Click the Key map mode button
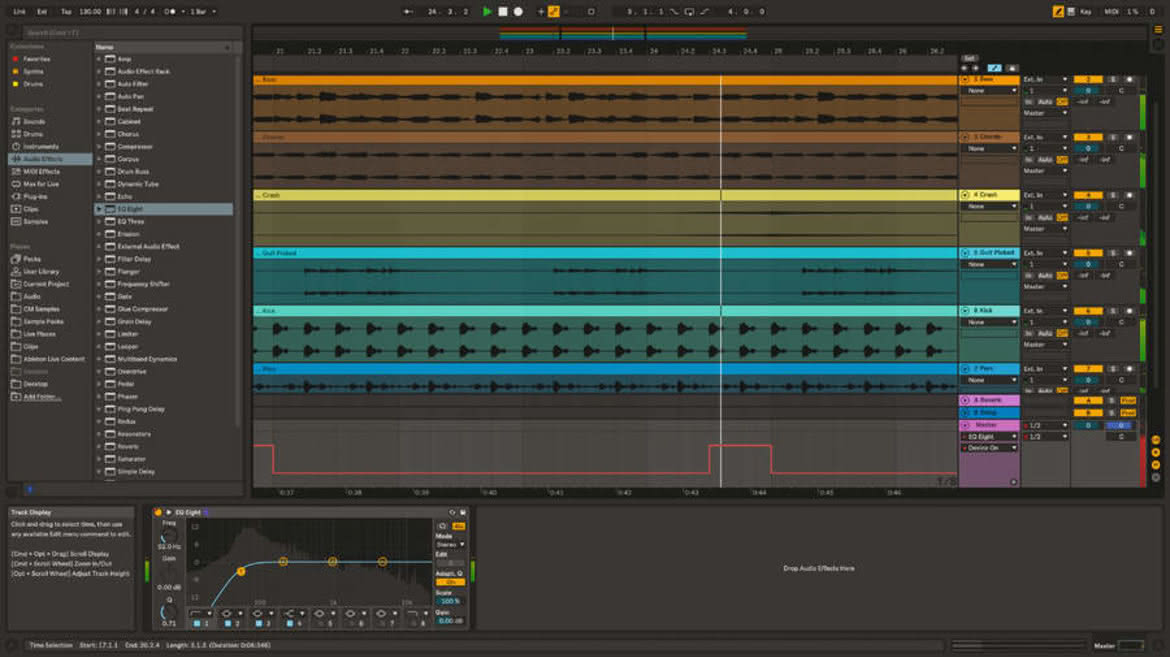This screenshot has height=657, width=1170. tap(1086, 11)
